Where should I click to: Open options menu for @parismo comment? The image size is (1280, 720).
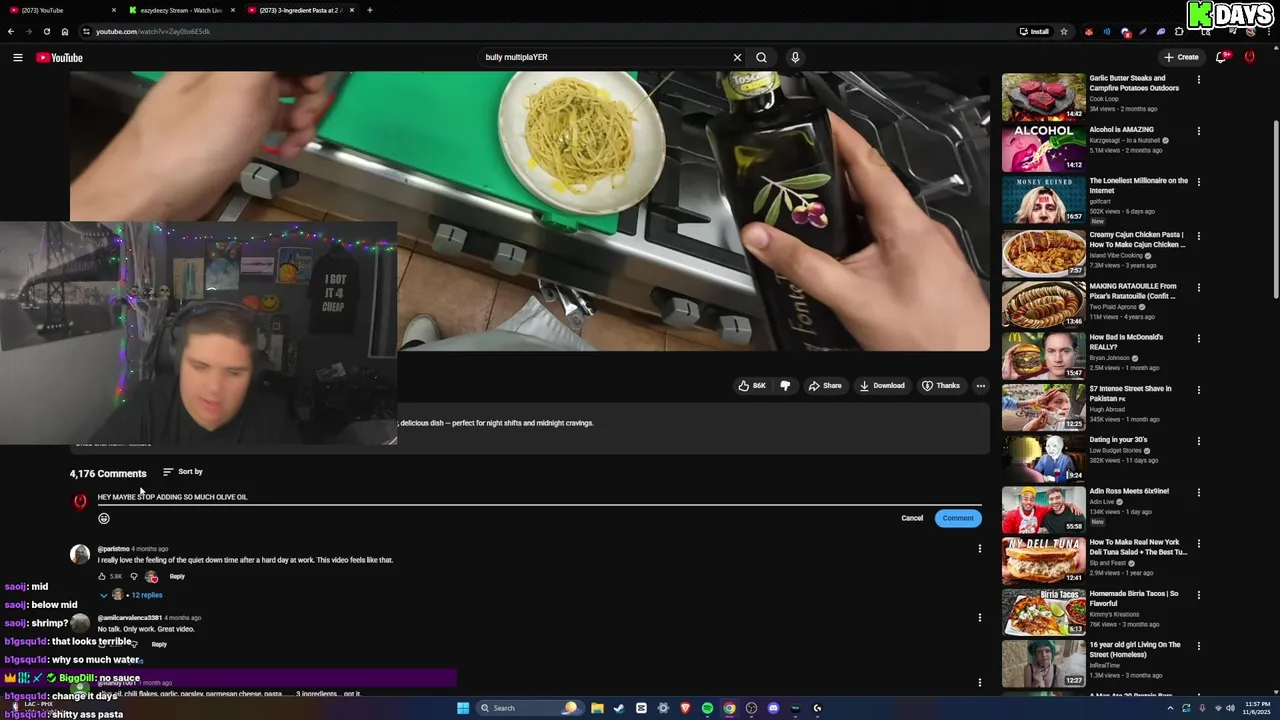(x=980, y=548)
